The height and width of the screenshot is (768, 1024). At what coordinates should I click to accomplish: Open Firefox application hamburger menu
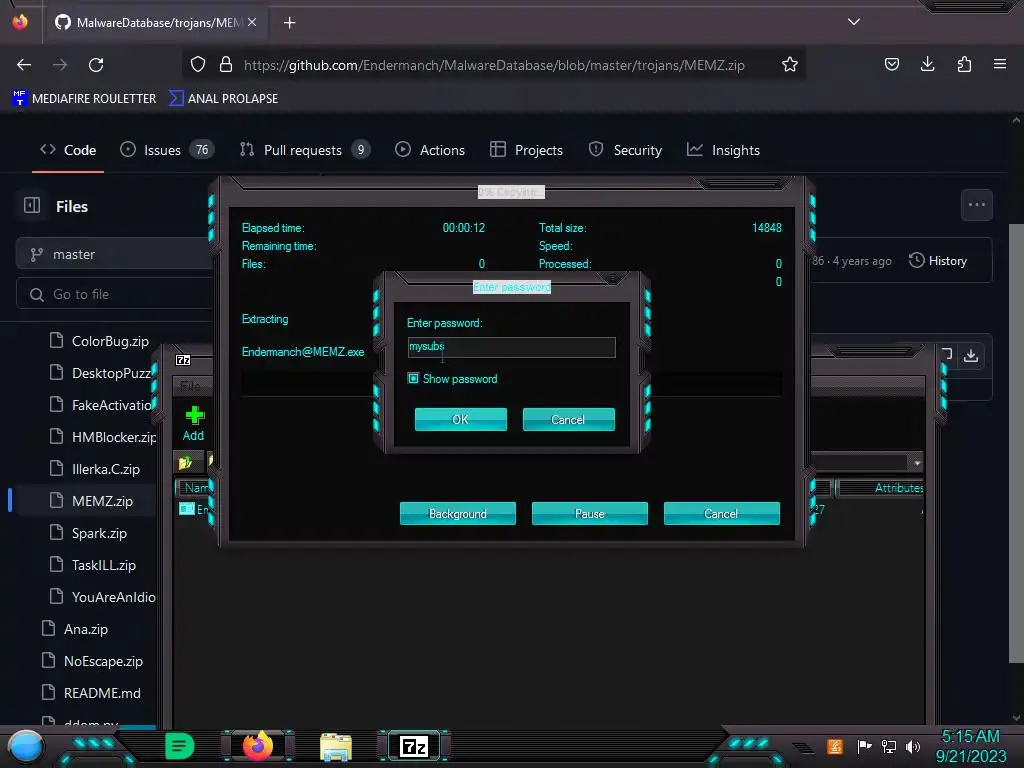(x=1000, y=64)
